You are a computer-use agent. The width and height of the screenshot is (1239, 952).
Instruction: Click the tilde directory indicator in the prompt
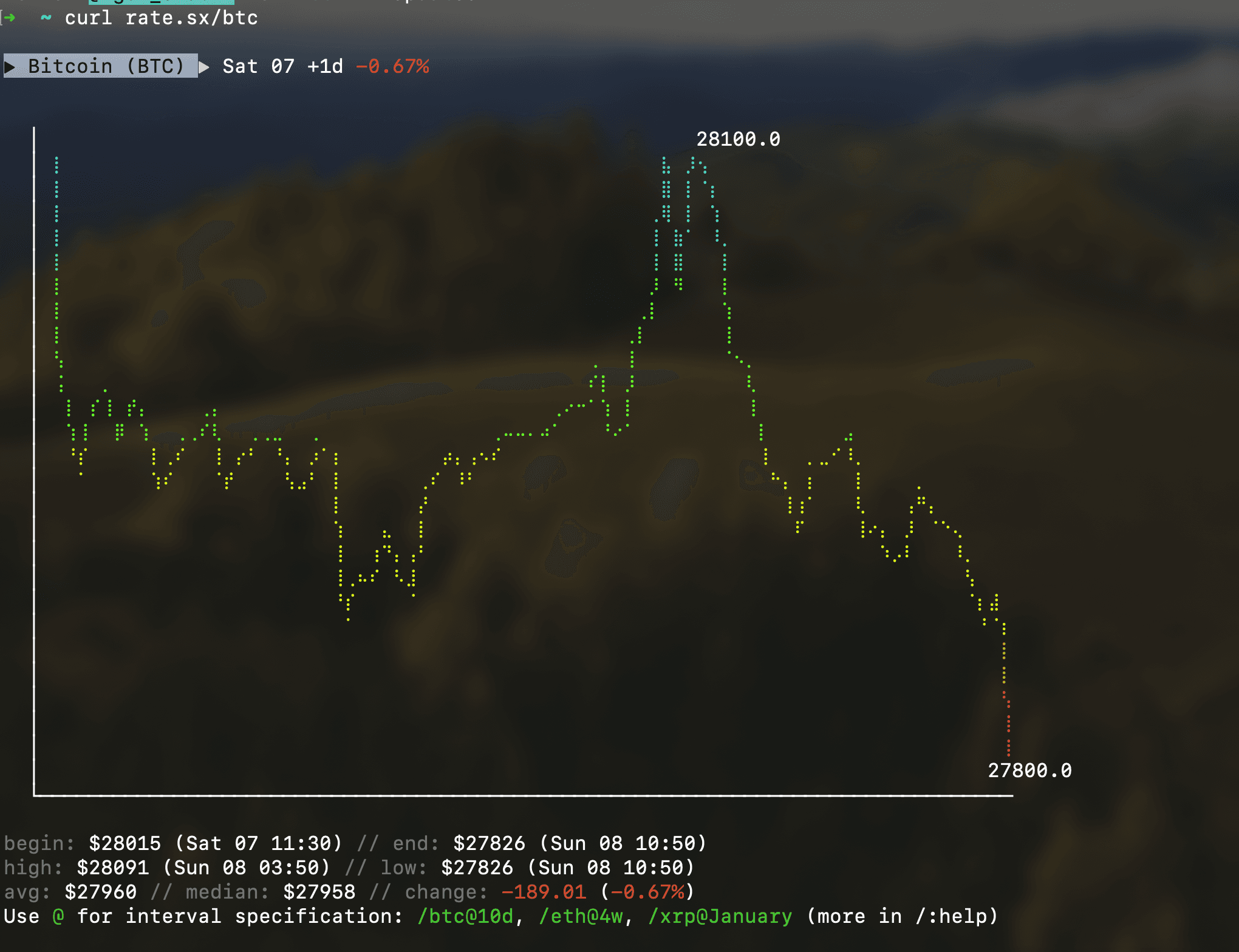[46, 18]
